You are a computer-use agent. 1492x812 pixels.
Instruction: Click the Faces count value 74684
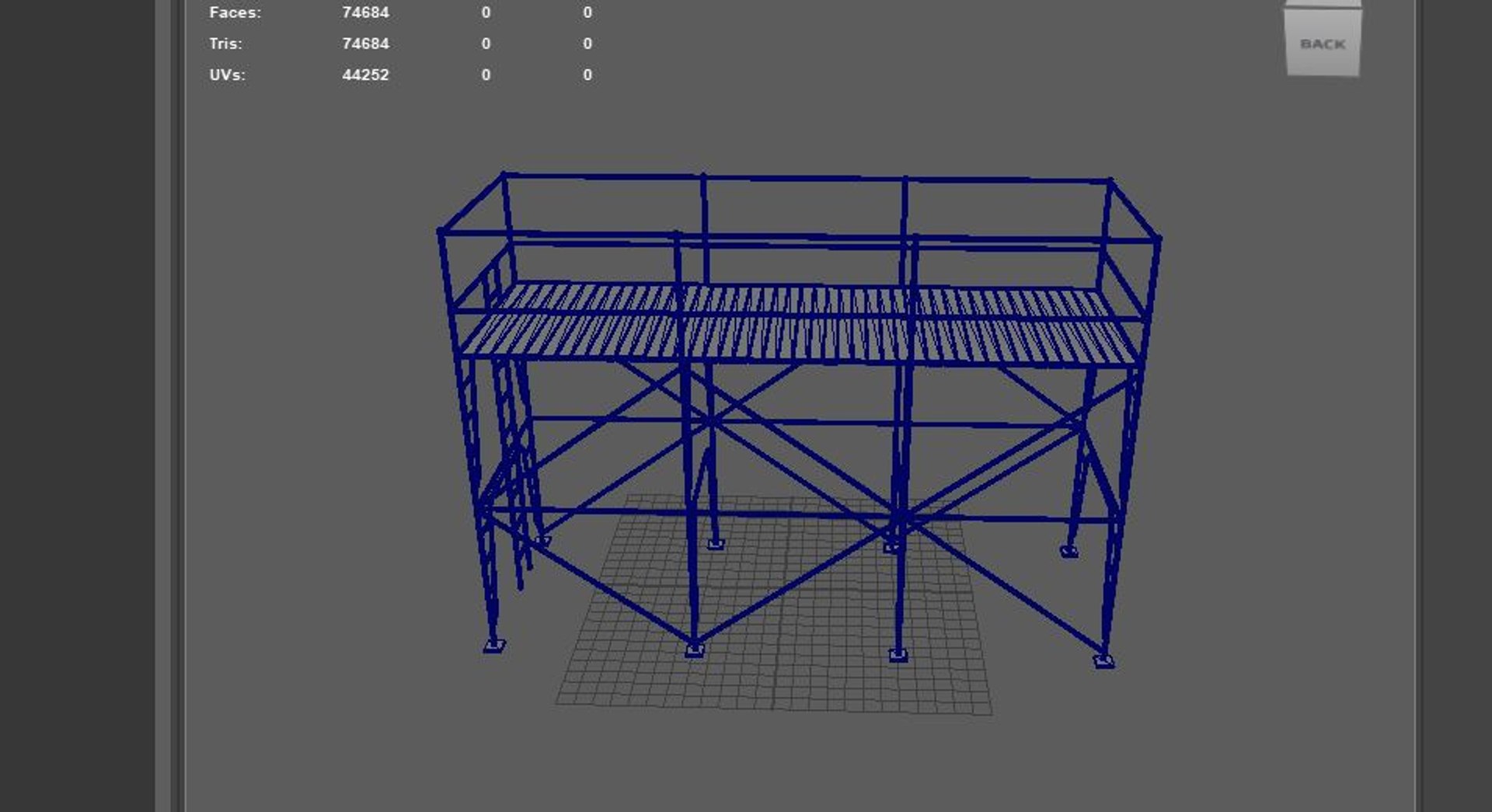[365, 12]
